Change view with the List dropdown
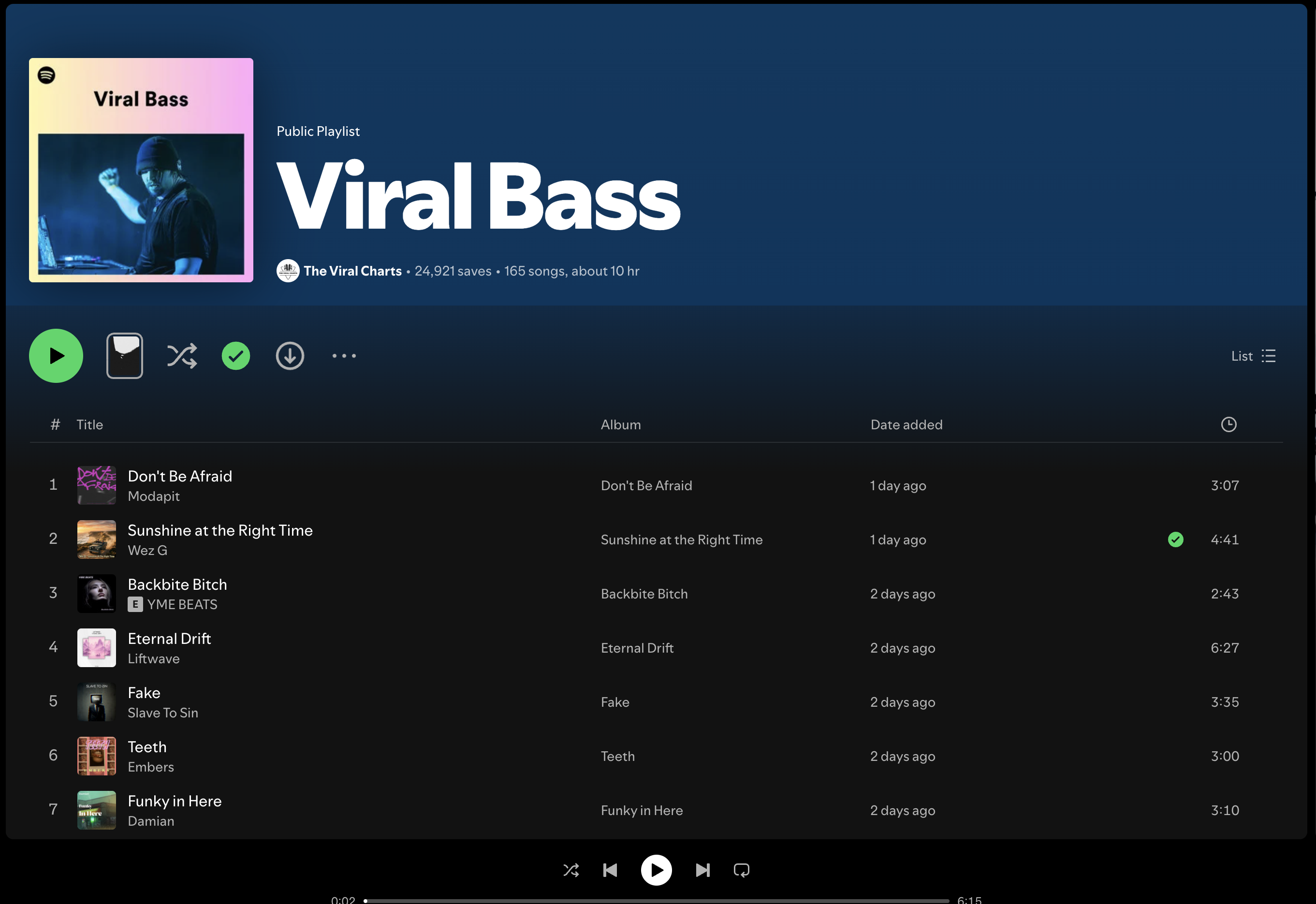This screenshot has height=904, width=1316. (1253, 356)
